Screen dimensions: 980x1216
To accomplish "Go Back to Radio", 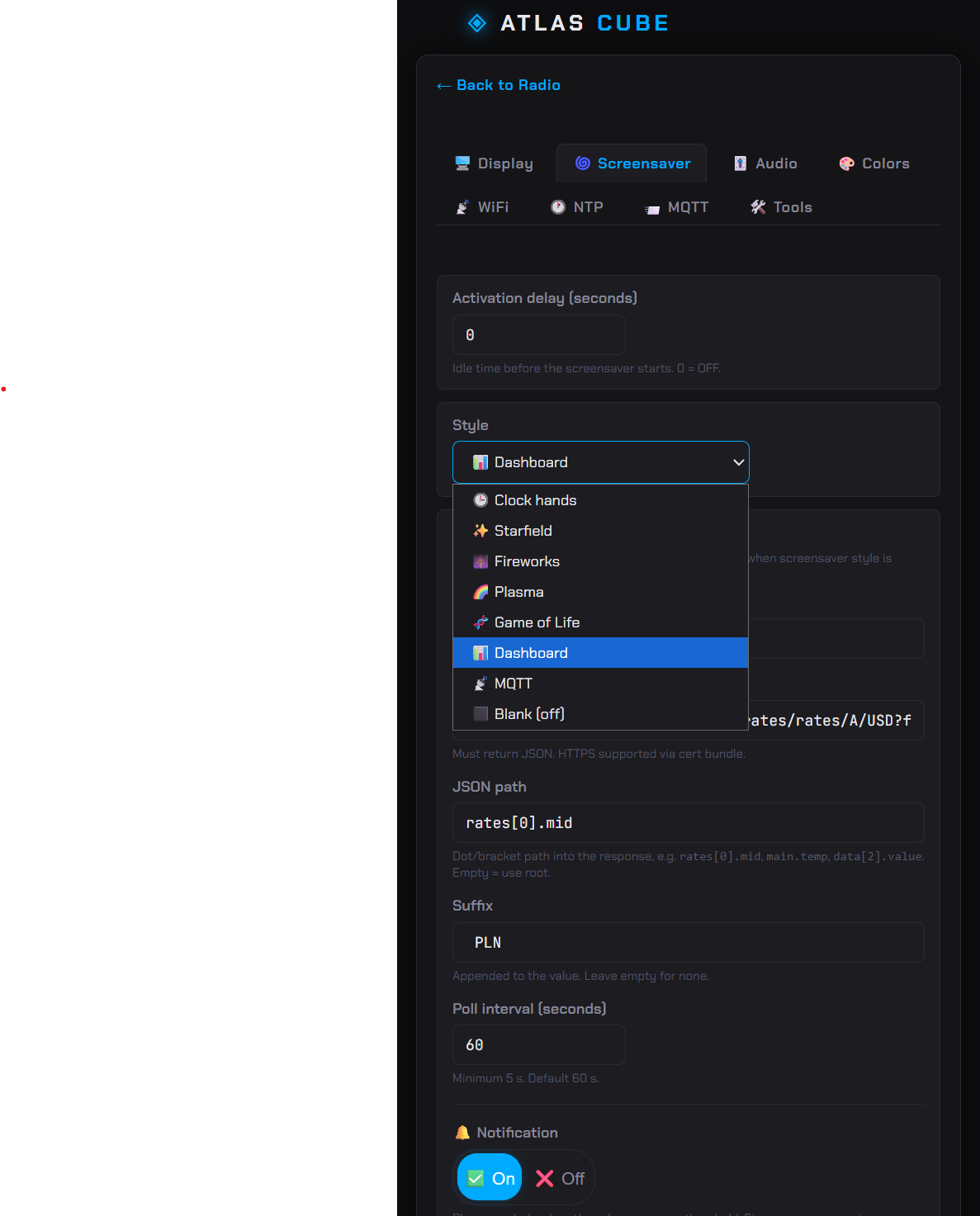I will [499, 85].
